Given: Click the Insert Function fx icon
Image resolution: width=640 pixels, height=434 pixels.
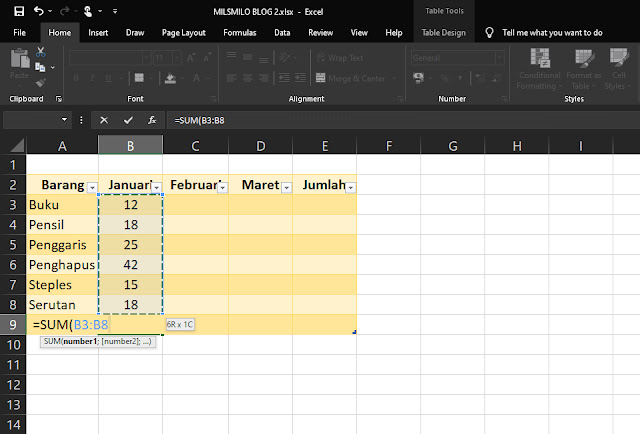Looking at the screenshot, I should pos(152,120).
